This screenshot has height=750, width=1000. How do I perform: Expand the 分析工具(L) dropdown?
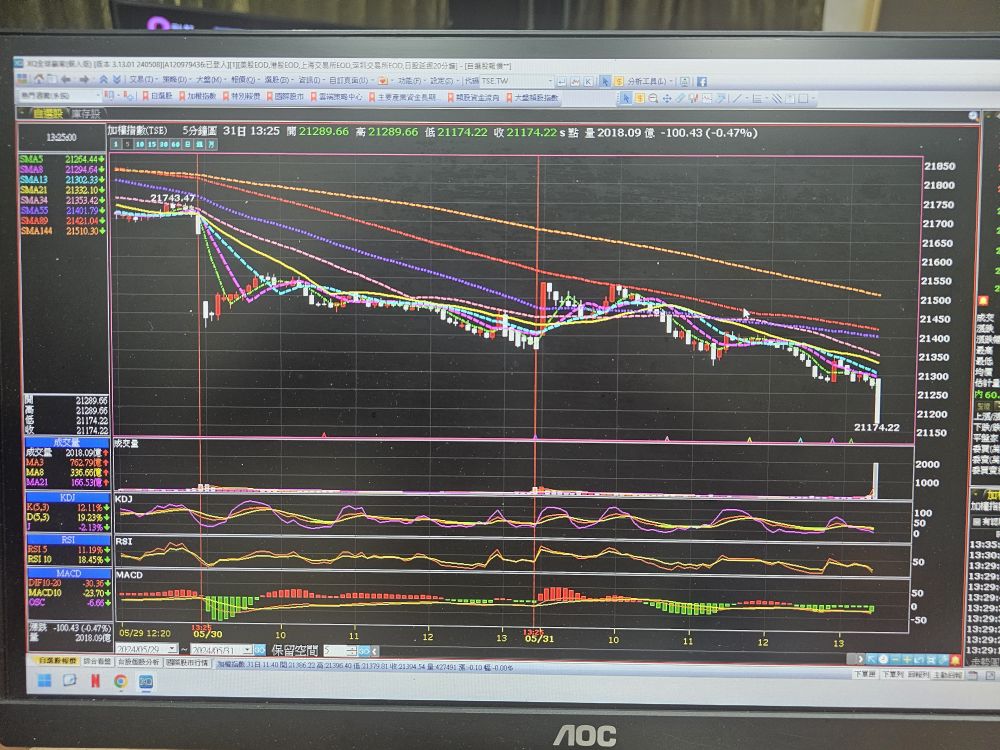671,82
